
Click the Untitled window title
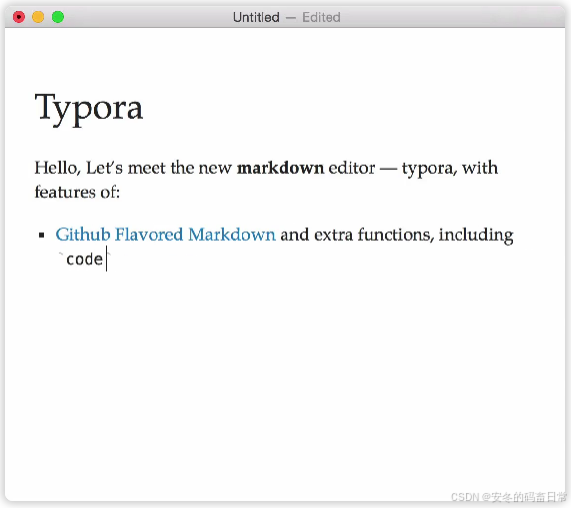[x=256, y=17]
